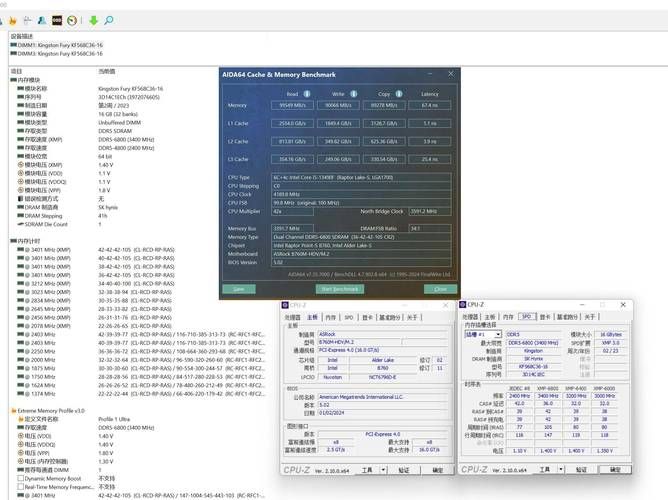Click the fire icon beside Extreme Memory Profile v3.0
This screenshot has width=668, height=500.
pos(14,411)
